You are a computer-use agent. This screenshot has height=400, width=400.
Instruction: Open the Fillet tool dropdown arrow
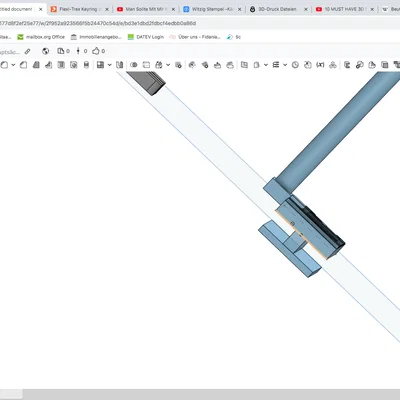(13, 65)
